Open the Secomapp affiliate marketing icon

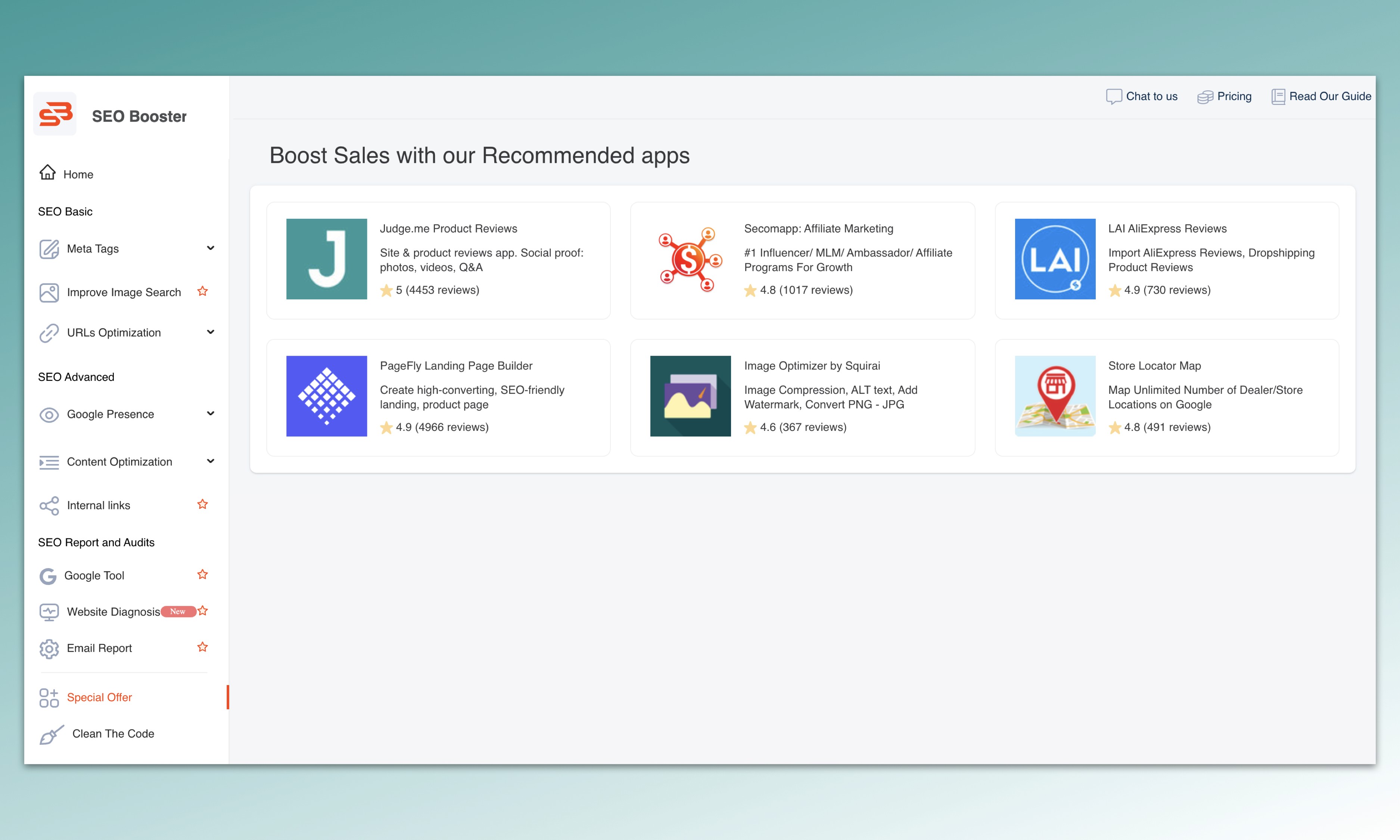[x=690, y=259]
